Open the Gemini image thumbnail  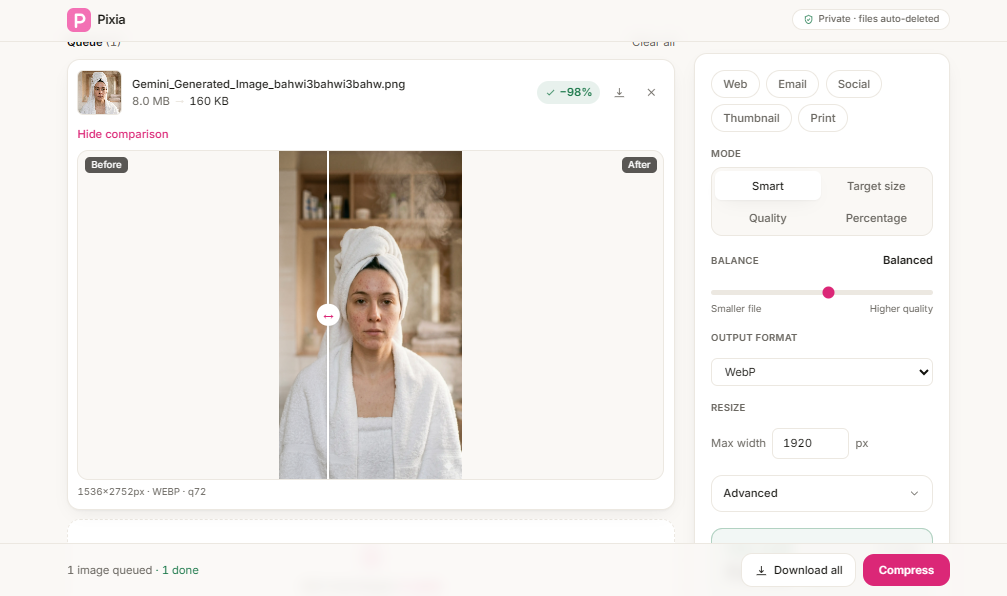coord(100,92)
